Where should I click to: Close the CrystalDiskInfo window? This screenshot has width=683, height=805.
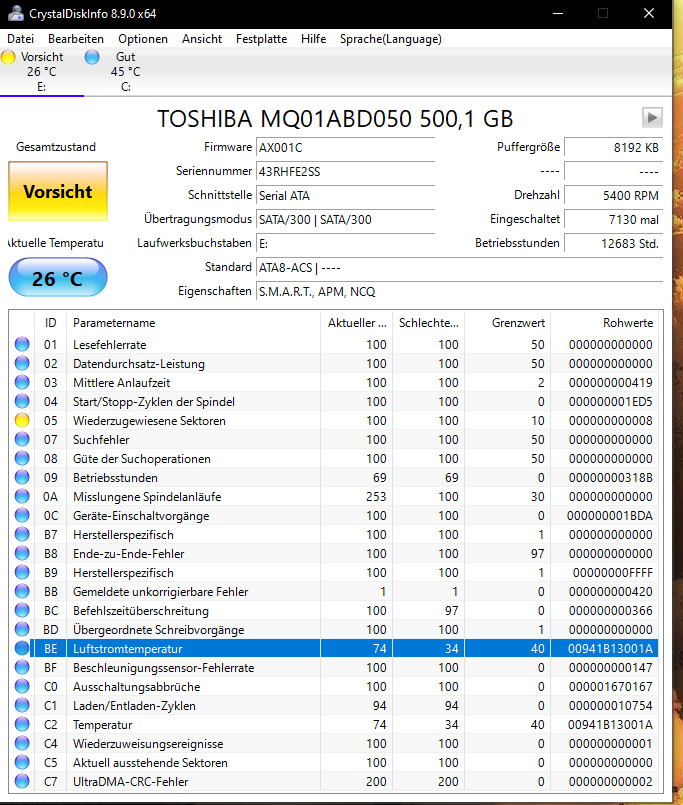pos(649,13)
